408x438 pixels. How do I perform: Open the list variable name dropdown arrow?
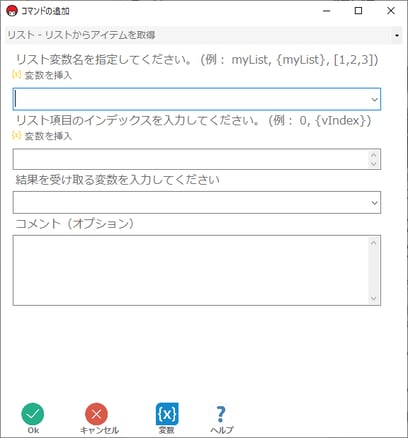(x=374, y=99)
